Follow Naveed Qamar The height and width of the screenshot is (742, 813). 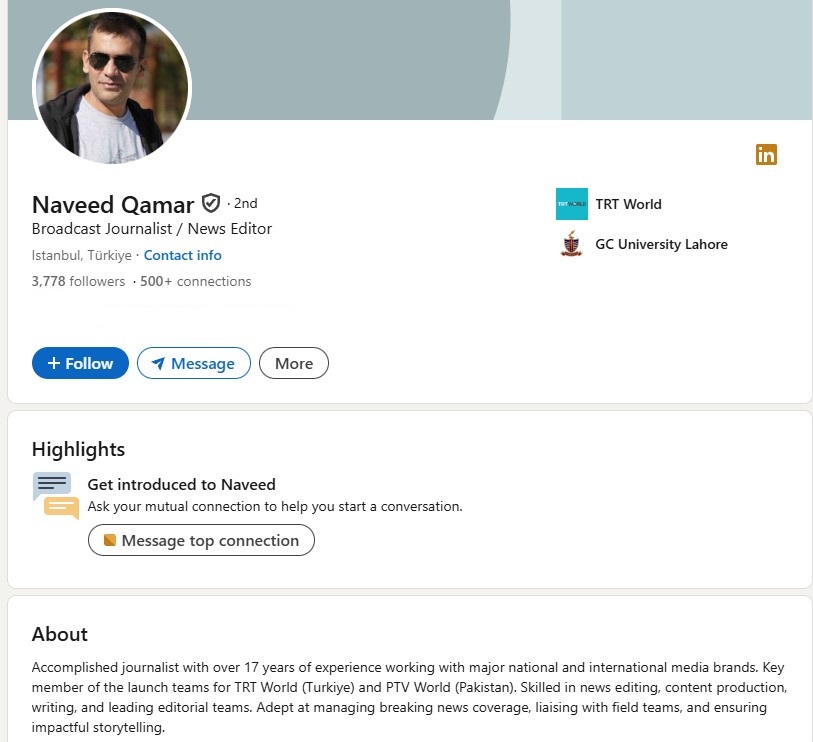point(80,364)
